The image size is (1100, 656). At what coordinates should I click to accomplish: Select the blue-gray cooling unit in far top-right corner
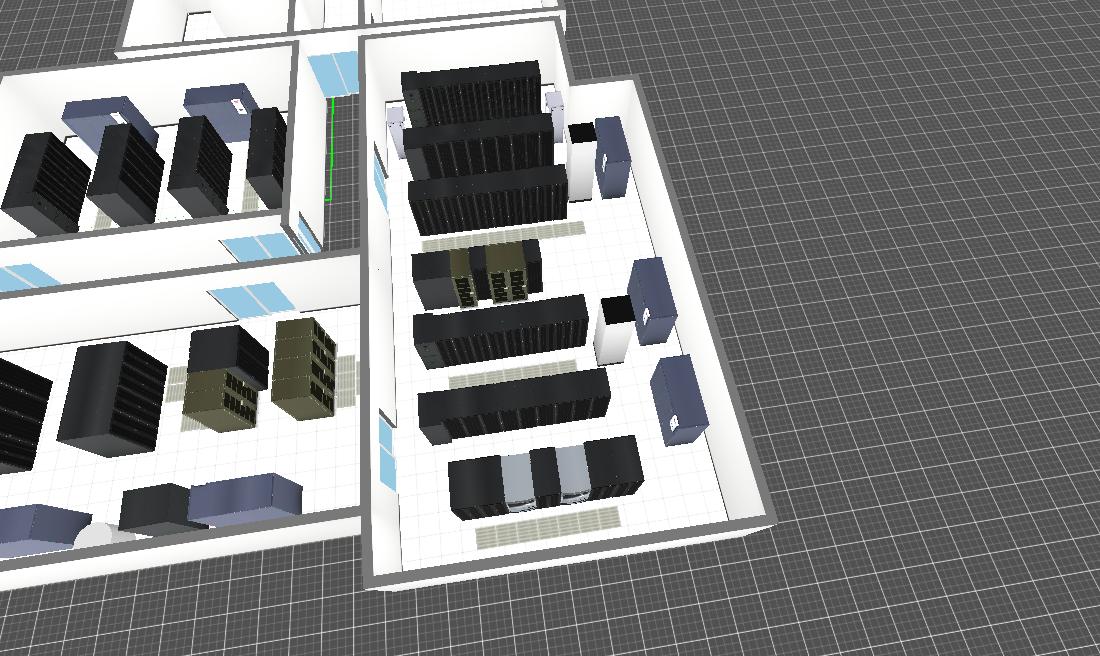click(612, 155)
